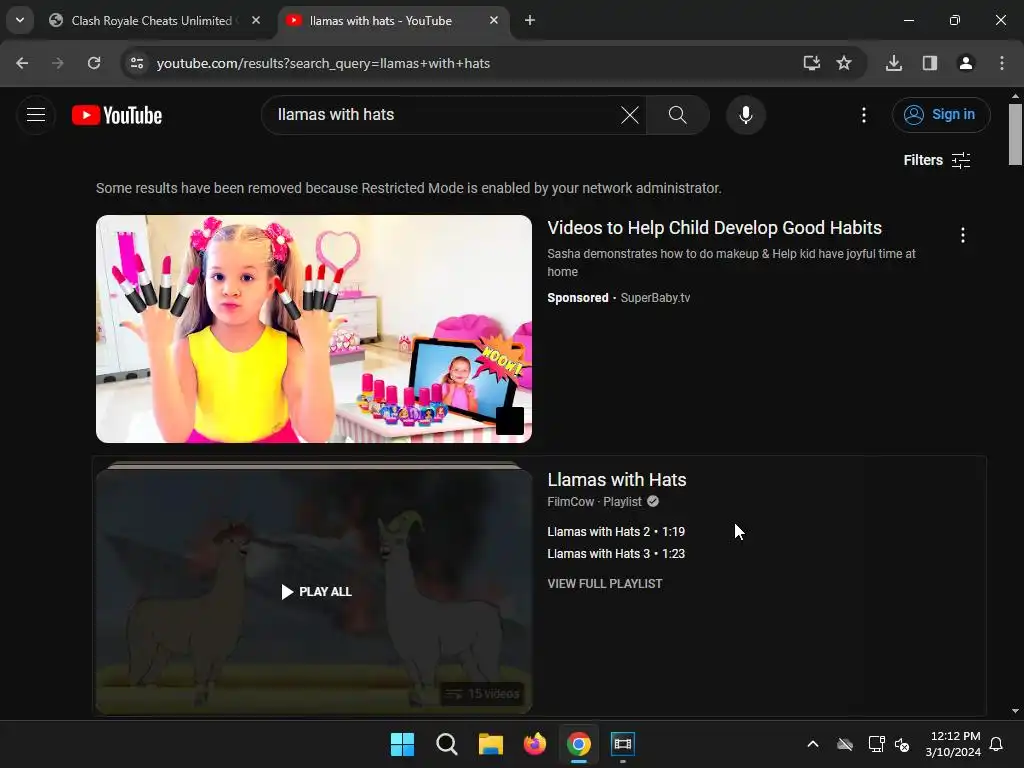Open options menu for sponsored video
This screenshot has width=1024, height=768.
tap(963, 235)
